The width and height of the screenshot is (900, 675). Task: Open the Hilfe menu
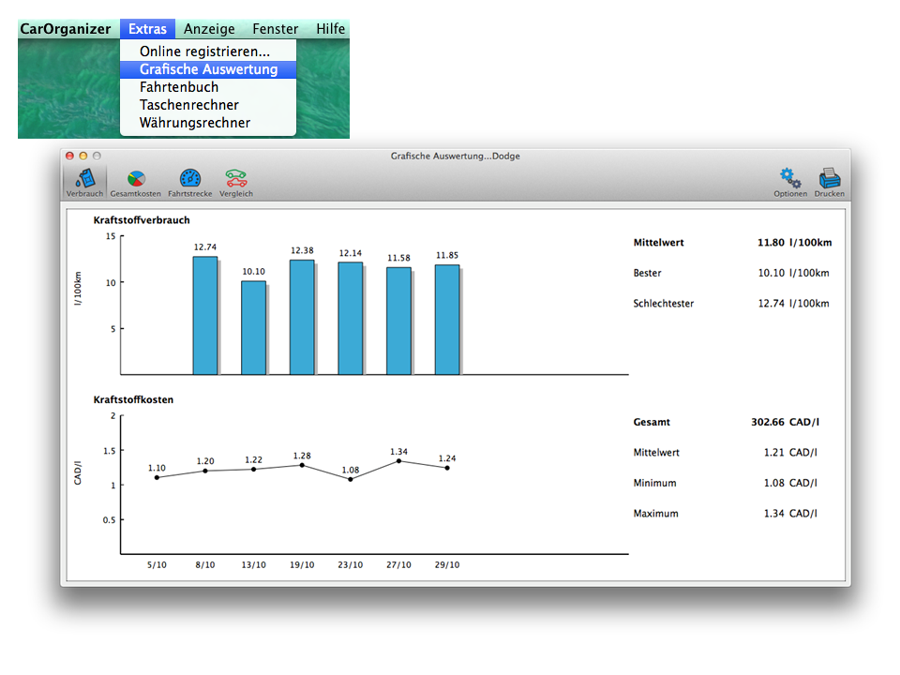[330, 29]
